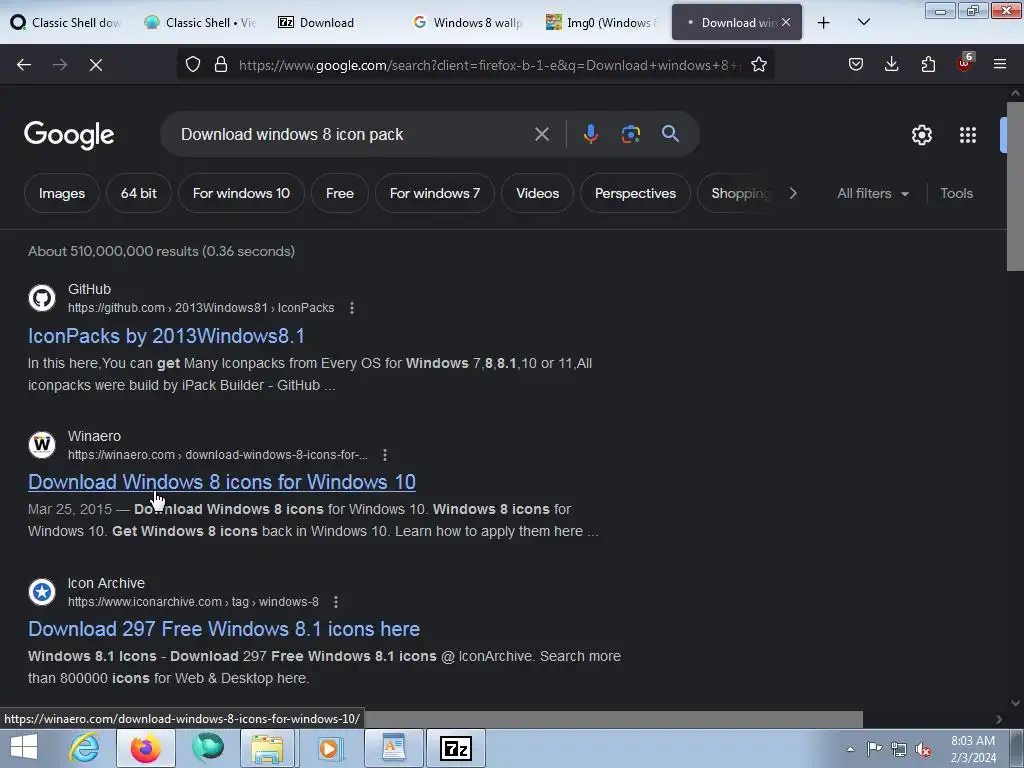The height and width of the screenshot is (768, 1024).
Task: List all open tabs dropdown
Action: point(863,22)
